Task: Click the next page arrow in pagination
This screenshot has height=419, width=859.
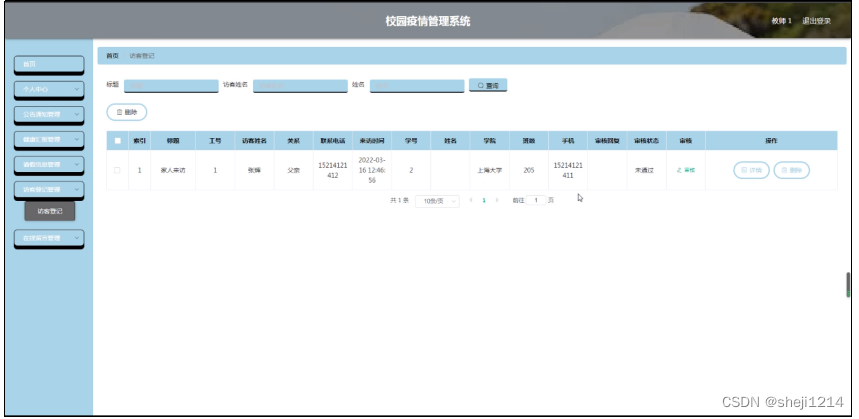Action: 497,200
